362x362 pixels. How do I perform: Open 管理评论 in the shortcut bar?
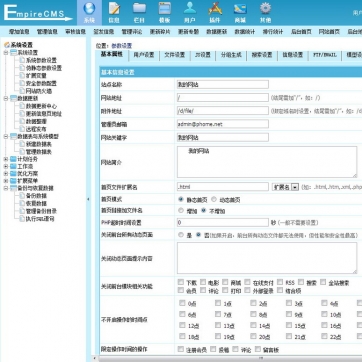[132, 32]
